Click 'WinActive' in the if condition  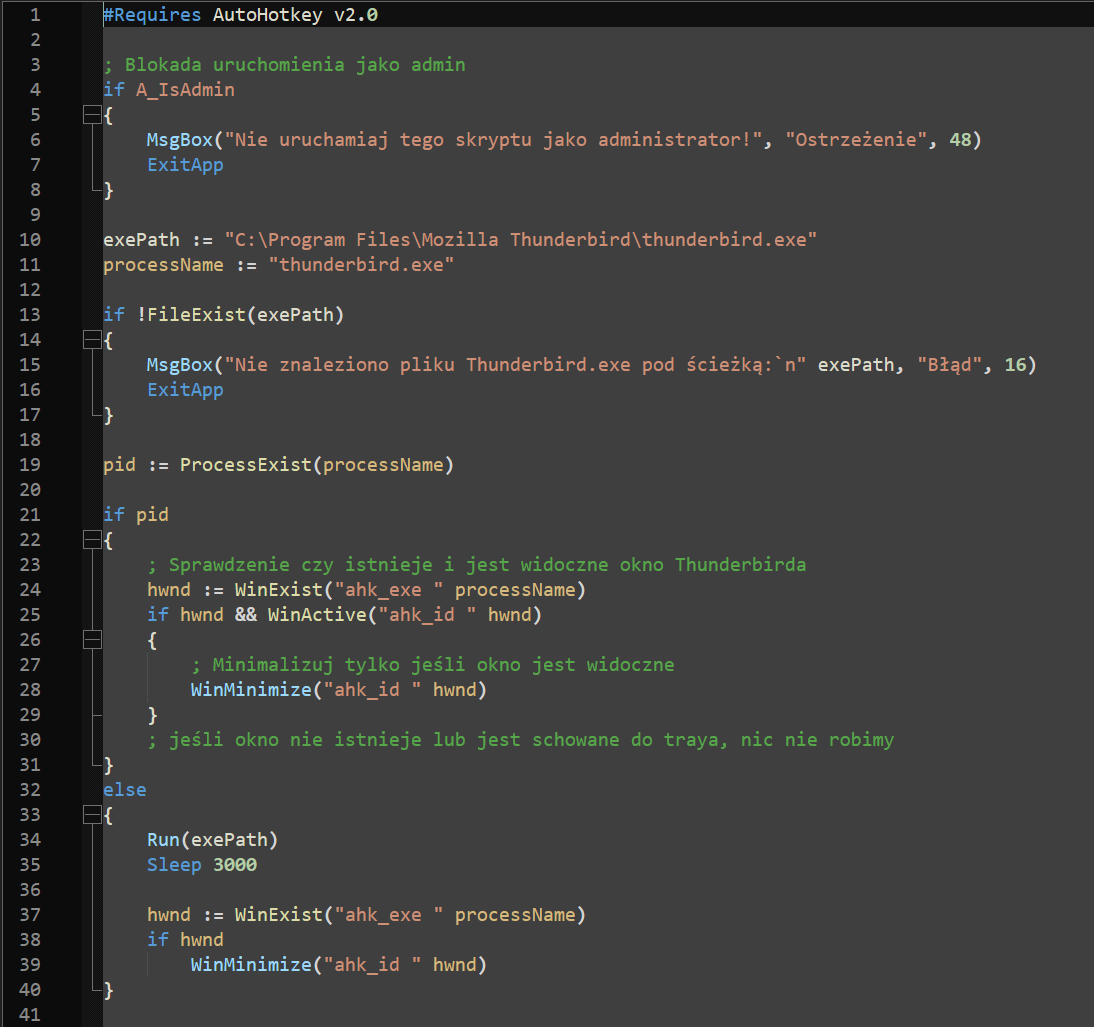316,615
